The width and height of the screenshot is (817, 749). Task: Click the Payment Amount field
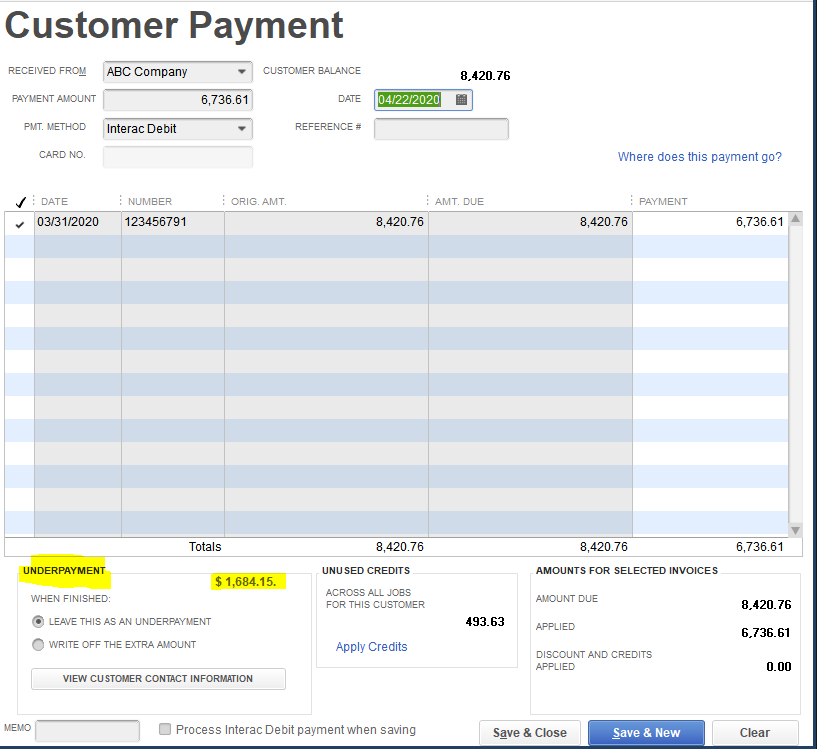178,100
